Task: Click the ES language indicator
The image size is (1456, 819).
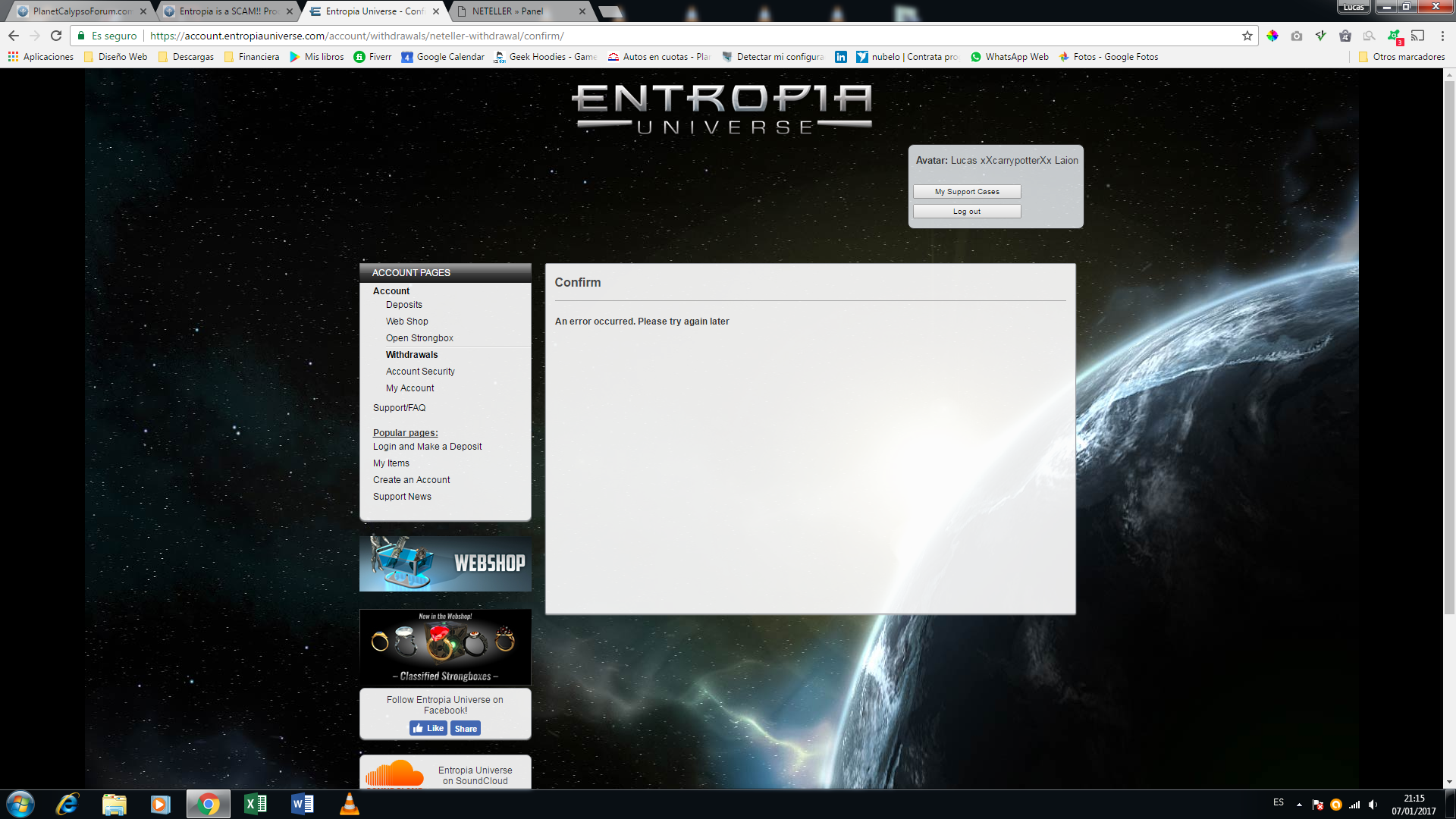Action: [1279, 802]
